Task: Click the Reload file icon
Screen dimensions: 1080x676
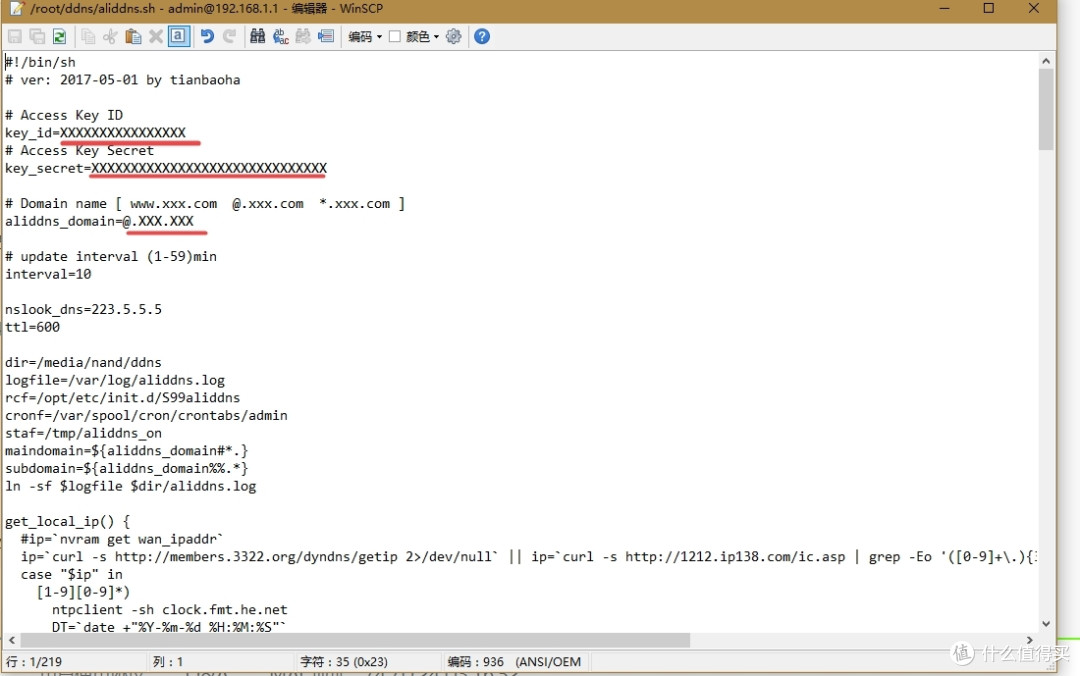Action: point(59,36)
